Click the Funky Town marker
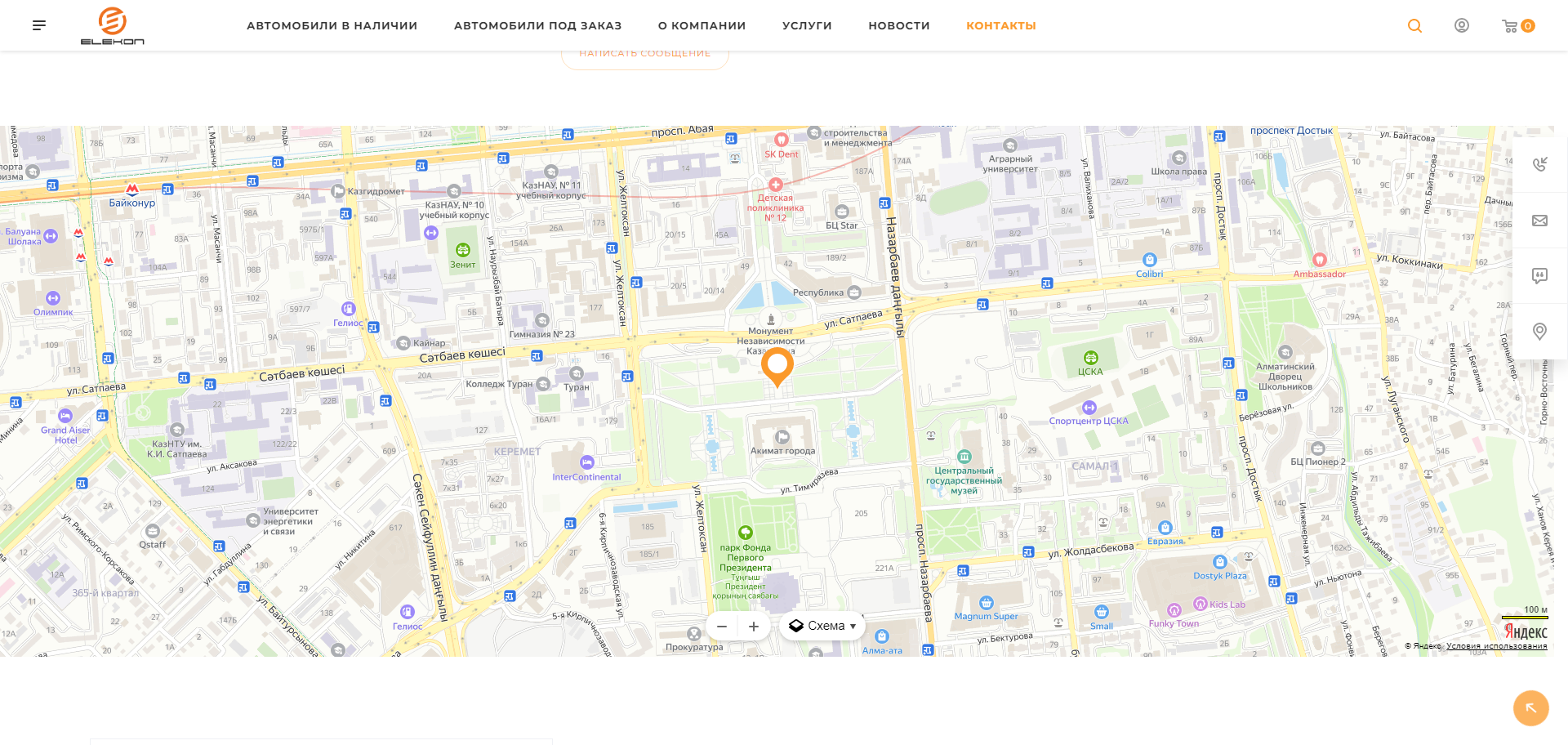1568x745 pixels. [1174, 610]
